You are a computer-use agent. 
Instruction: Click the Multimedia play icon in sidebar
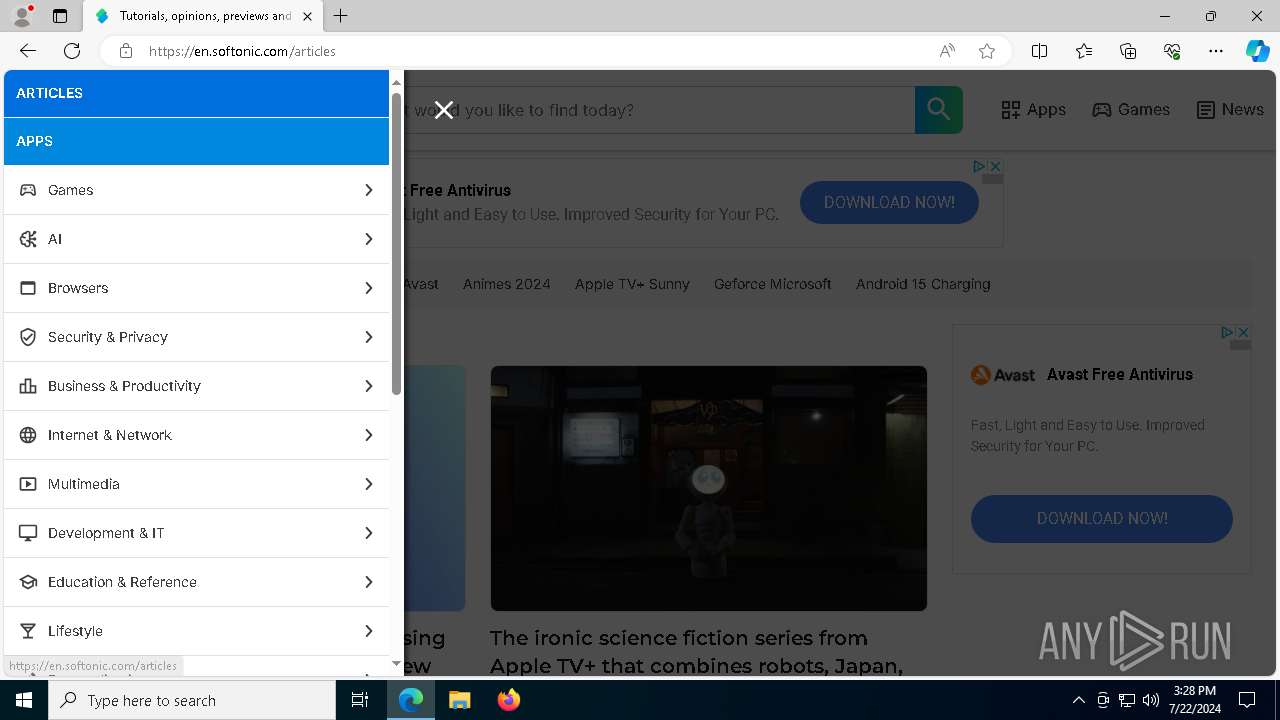tap(28, 484)
